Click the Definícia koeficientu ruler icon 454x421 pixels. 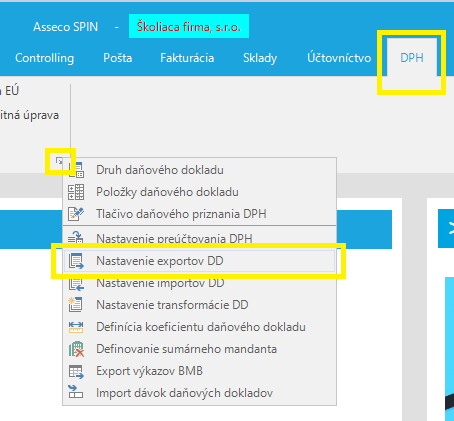pos(76,327)
